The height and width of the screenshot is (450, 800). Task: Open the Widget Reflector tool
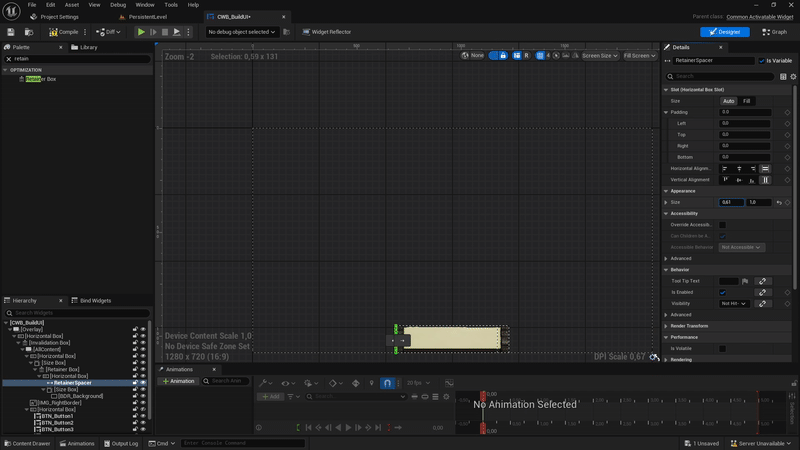[x=326, y=32]
